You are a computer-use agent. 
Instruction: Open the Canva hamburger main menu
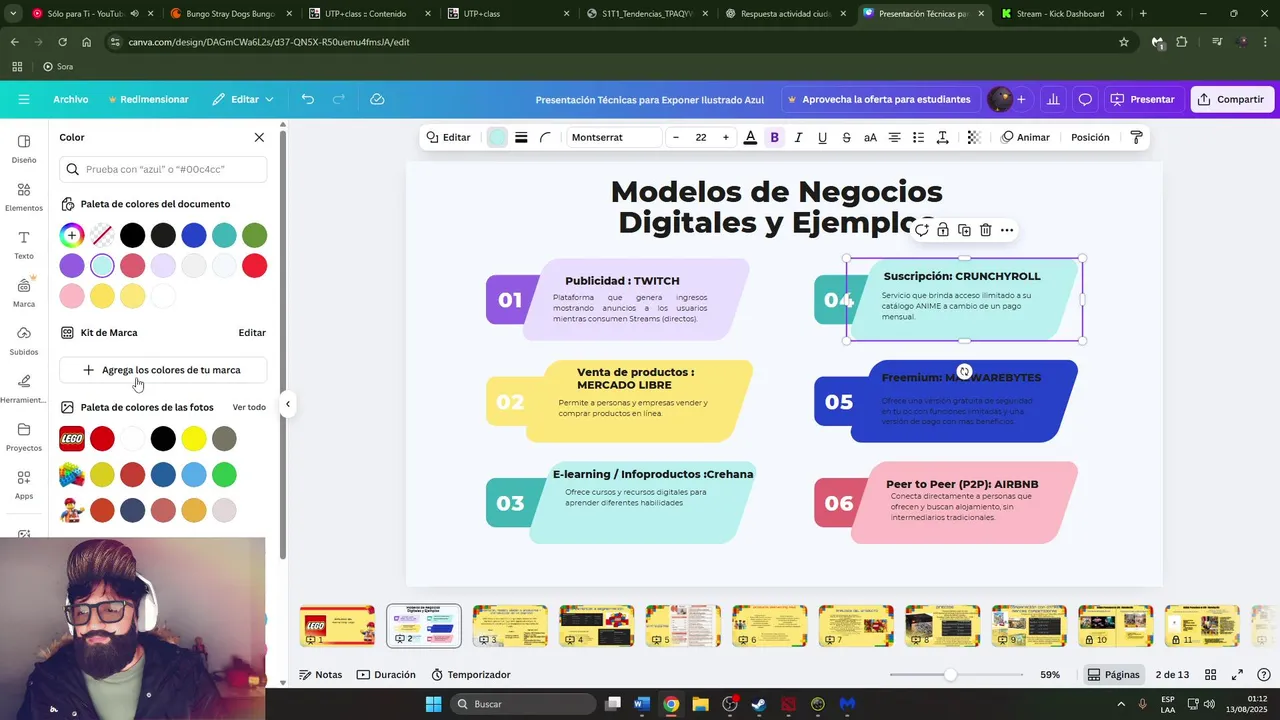tap(24, 99)
